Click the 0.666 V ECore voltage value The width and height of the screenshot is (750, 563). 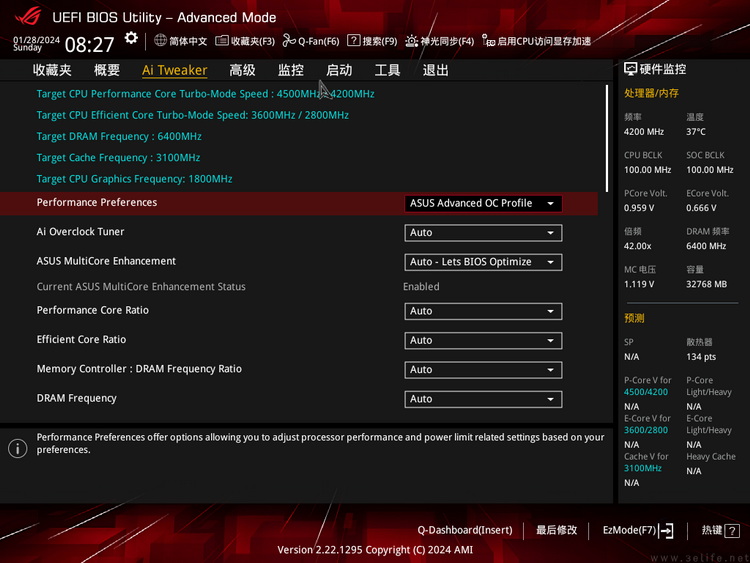coord(701,208)
